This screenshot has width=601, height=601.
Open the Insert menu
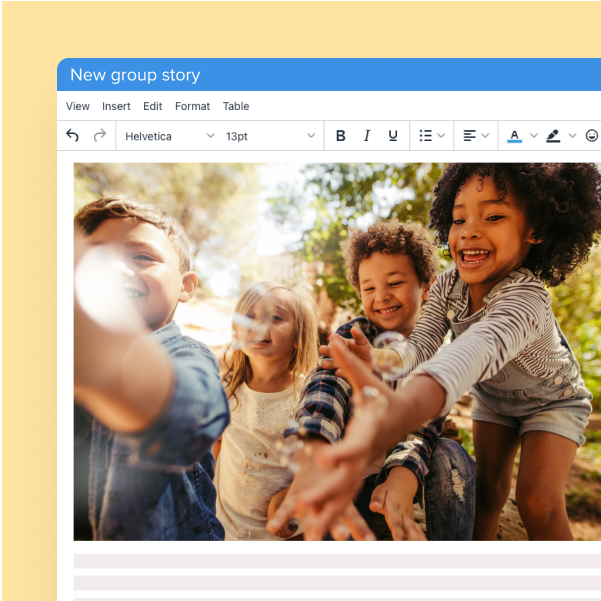(x=116, y=106)
